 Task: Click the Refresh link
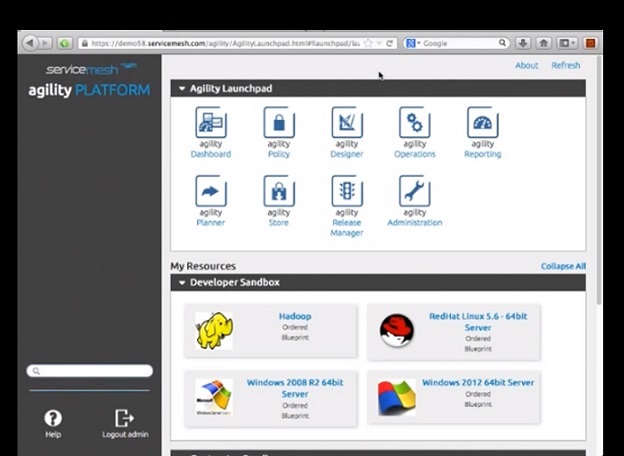565,65
